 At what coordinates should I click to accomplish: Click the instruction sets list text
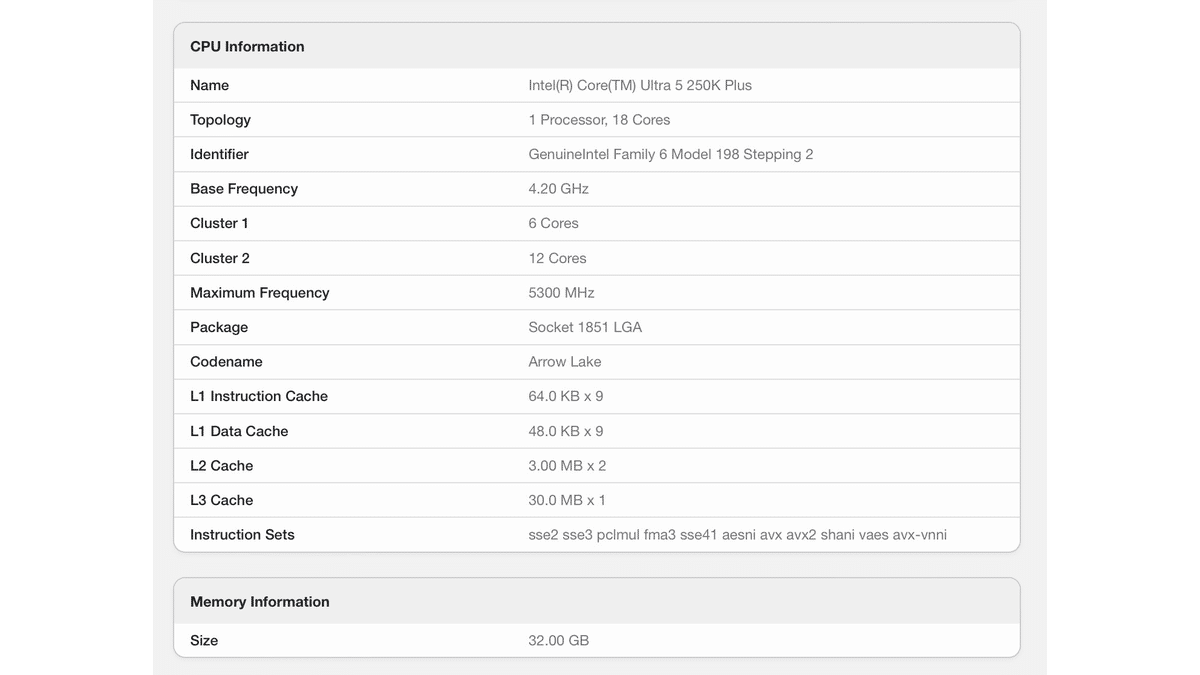click(737, 535)
